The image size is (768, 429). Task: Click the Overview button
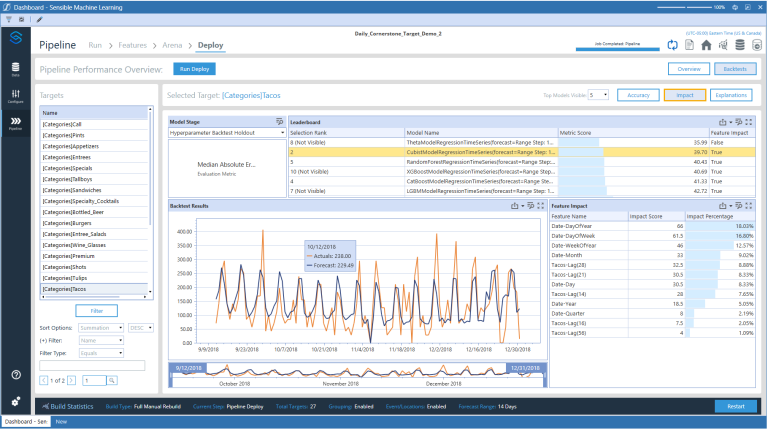[689, 69]
